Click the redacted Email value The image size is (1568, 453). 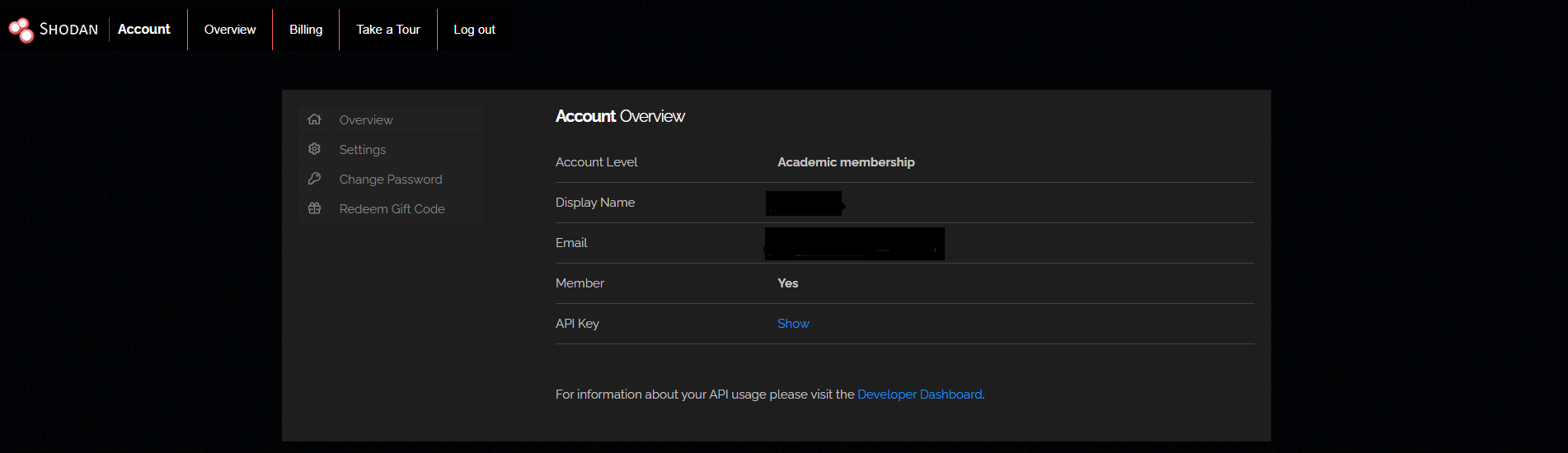click(854, 244)
